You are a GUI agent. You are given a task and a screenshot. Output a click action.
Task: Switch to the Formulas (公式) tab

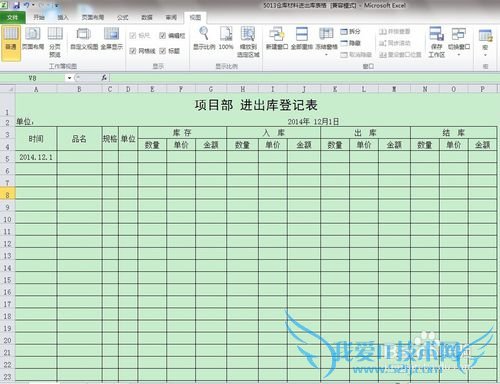(x=122, y=17)
